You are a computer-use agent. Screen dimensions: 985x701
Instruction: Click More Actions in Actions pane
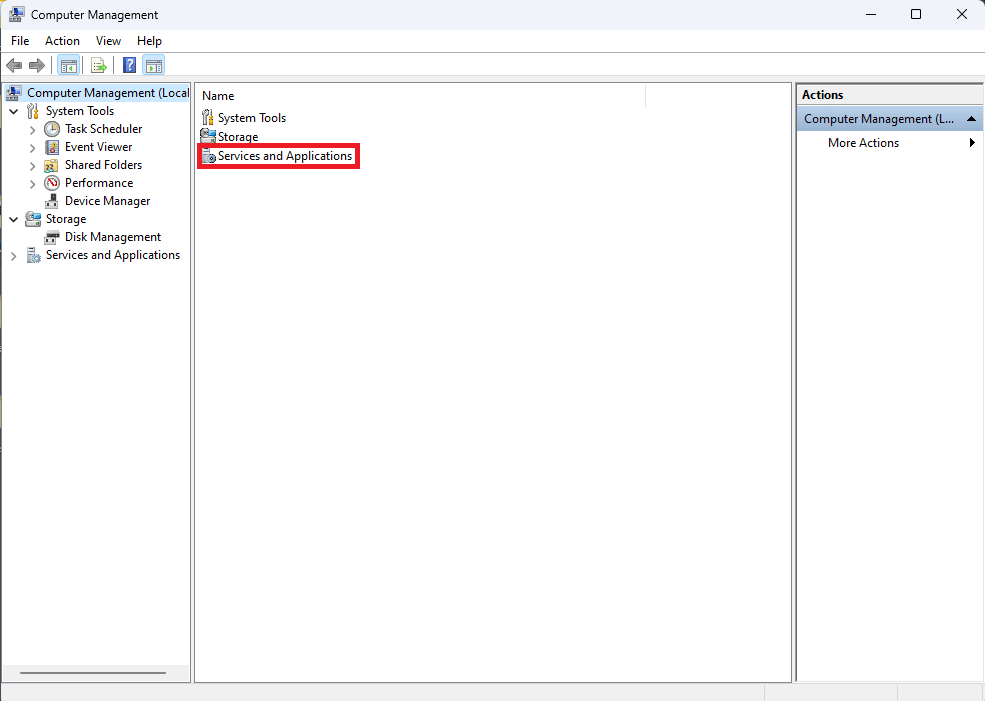(863, 143)
